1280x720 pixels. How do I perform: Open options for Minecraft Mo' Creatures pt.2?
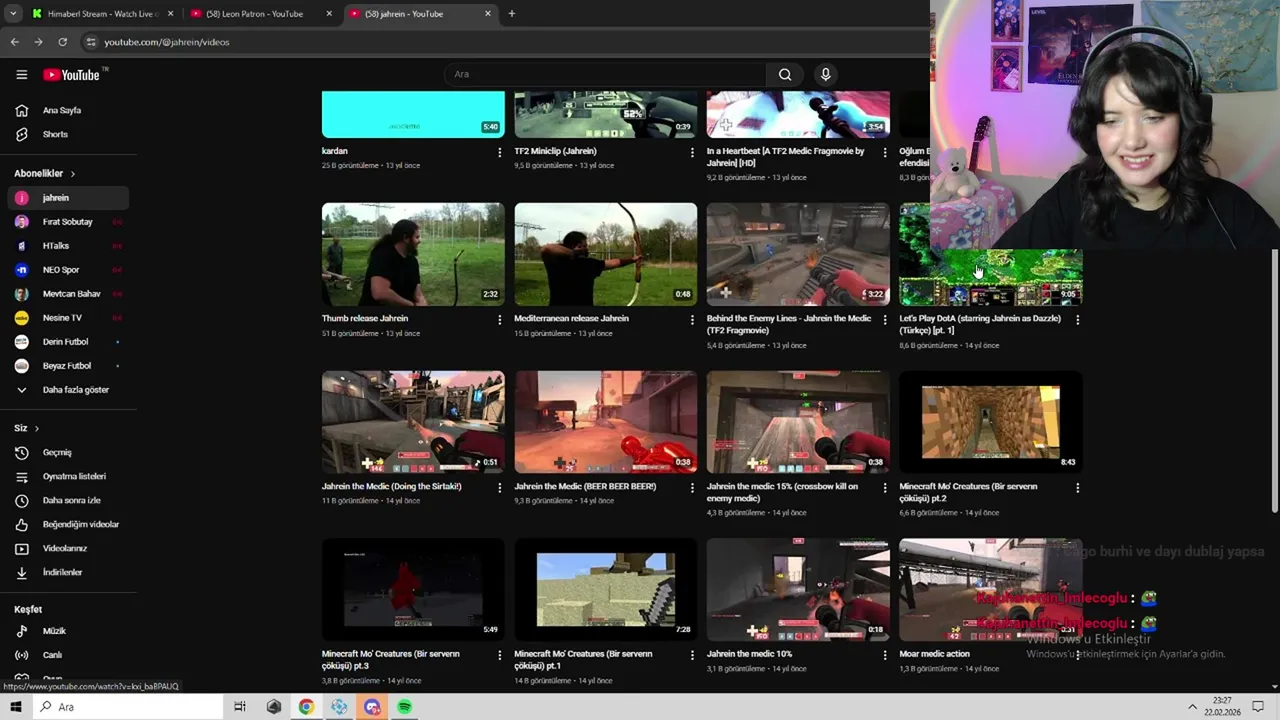tap(1077, 488)
